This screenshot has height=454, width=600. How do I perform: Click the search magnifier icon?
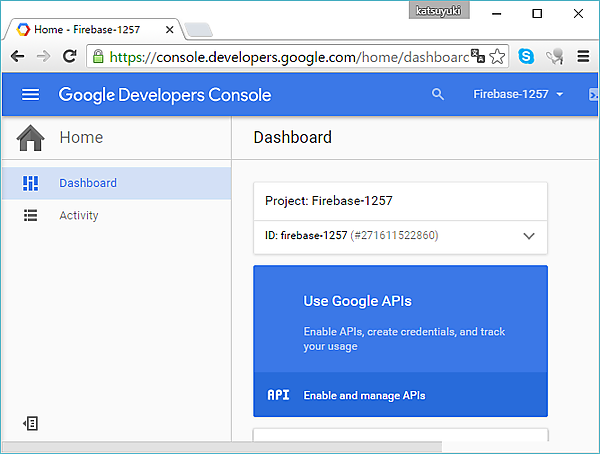coord(437,95)
